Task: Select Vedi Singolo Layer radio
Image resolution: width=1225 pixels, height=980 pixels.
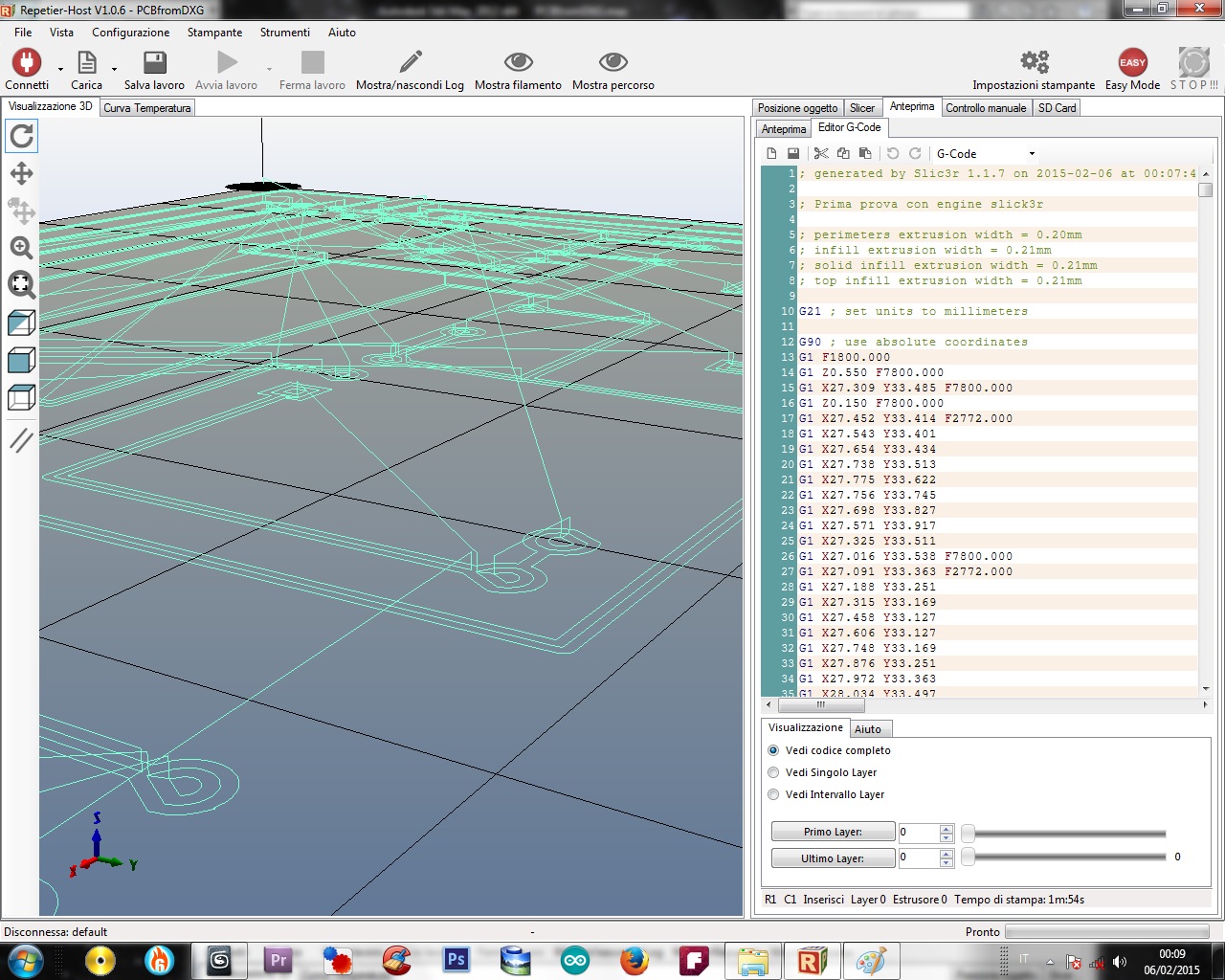Action: tap(773, 772)
